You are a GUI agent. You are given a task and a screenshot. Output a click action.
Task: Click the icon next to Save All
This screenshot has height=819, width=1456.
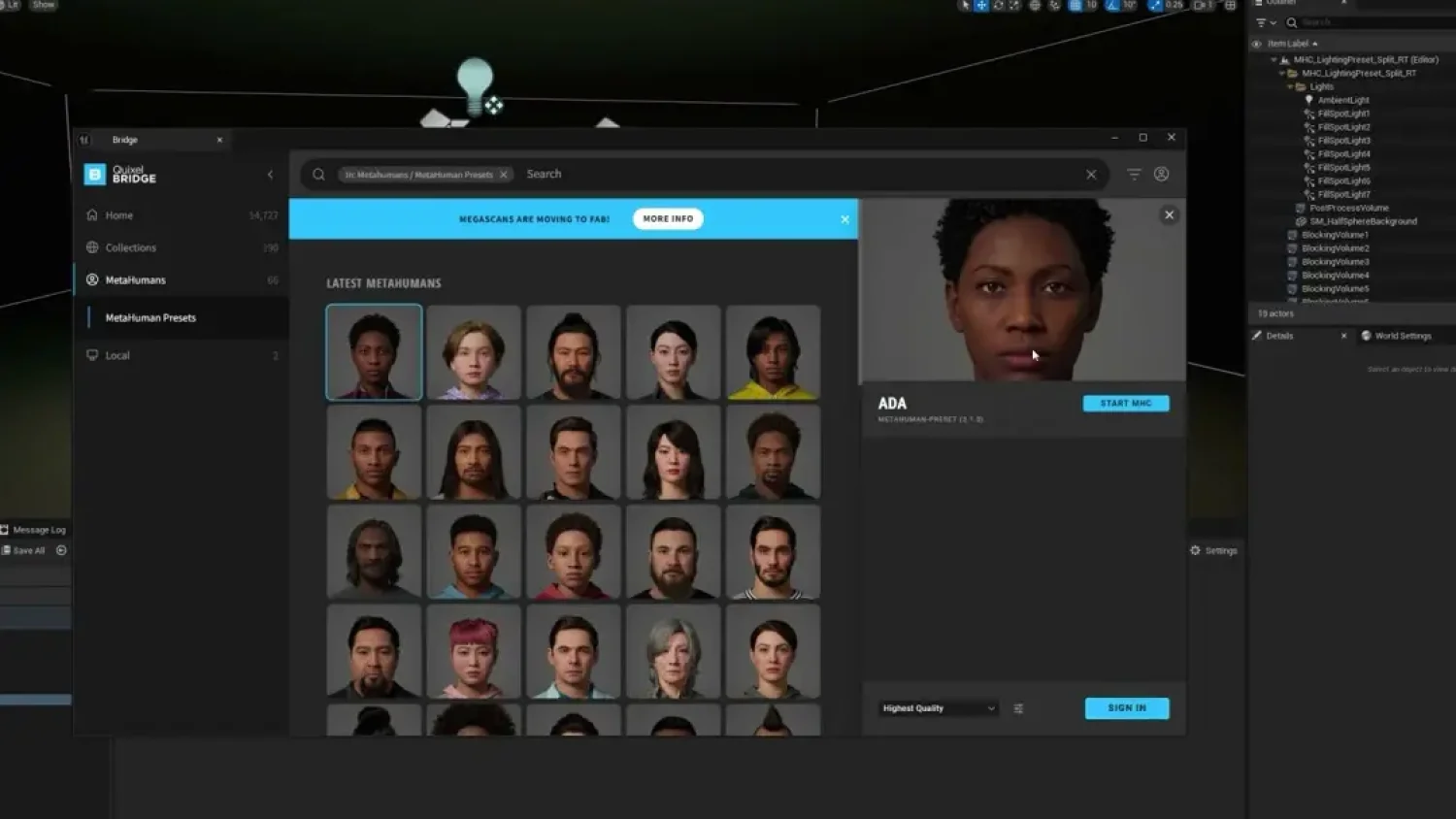tap(61, 550)
